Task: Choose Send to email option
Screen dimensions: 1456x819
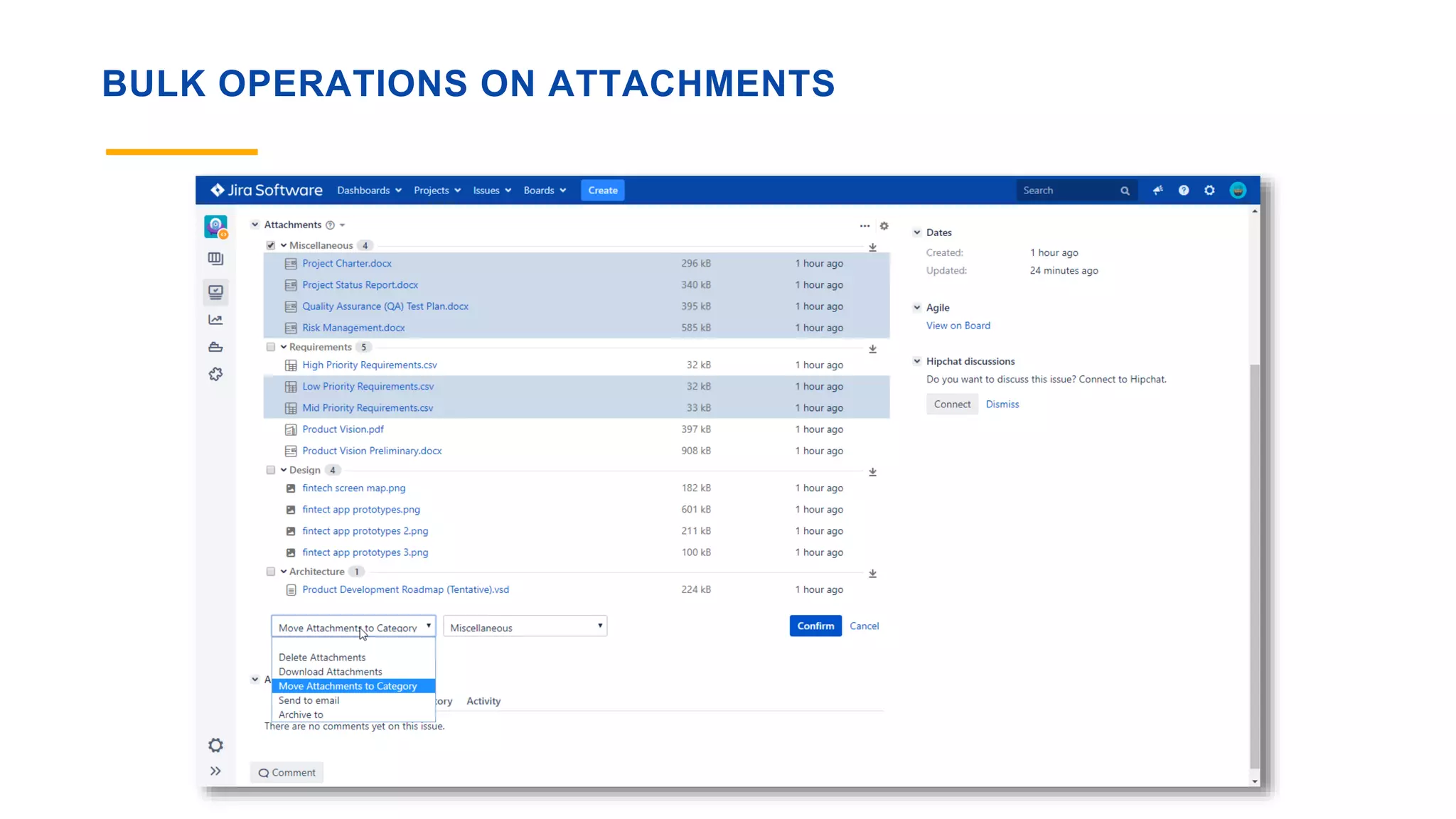Action: [x=309, y=700]
